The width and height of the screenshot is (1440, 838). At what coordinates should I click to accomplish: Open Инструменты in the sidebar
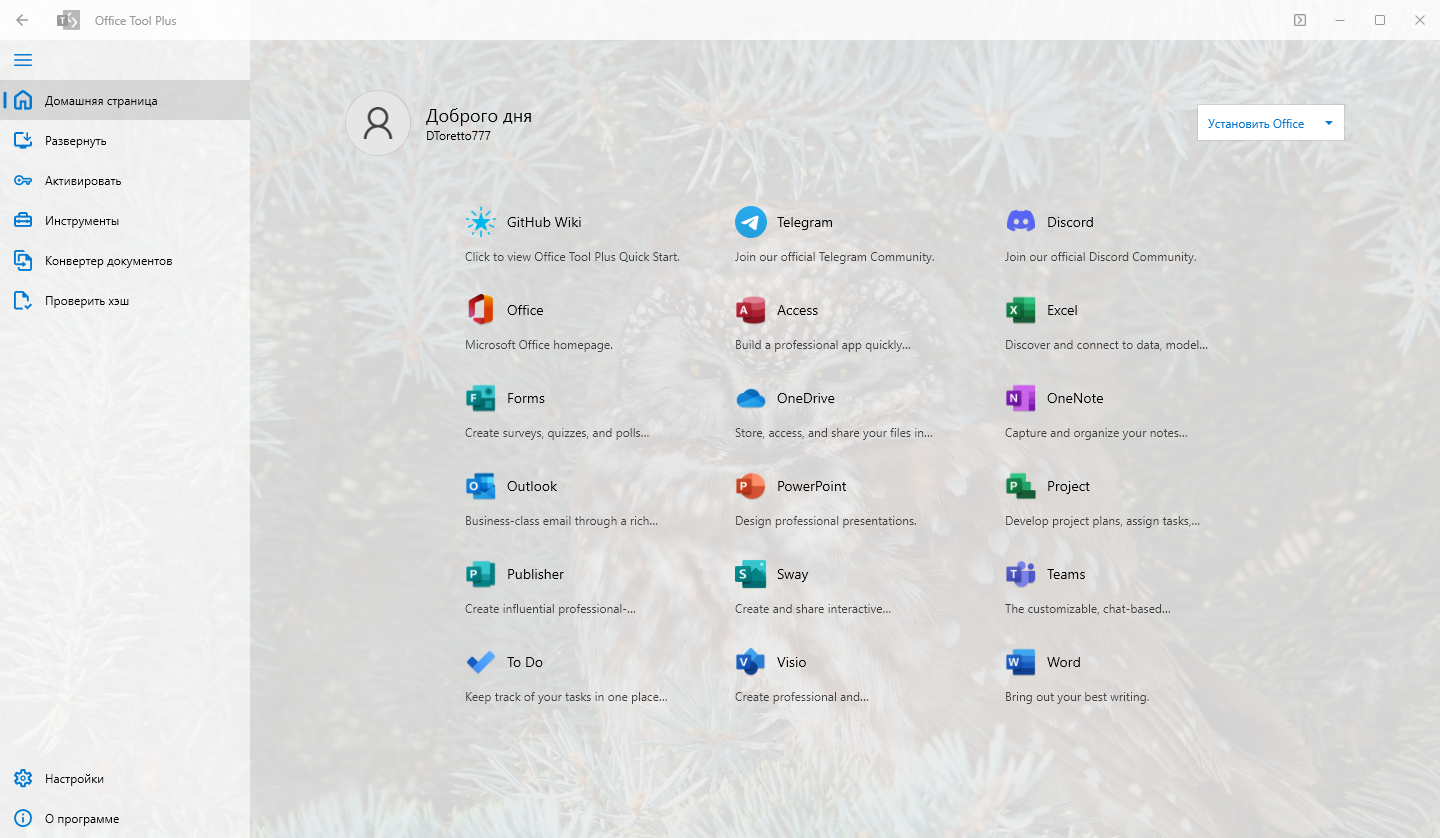(x=125, y=220)
